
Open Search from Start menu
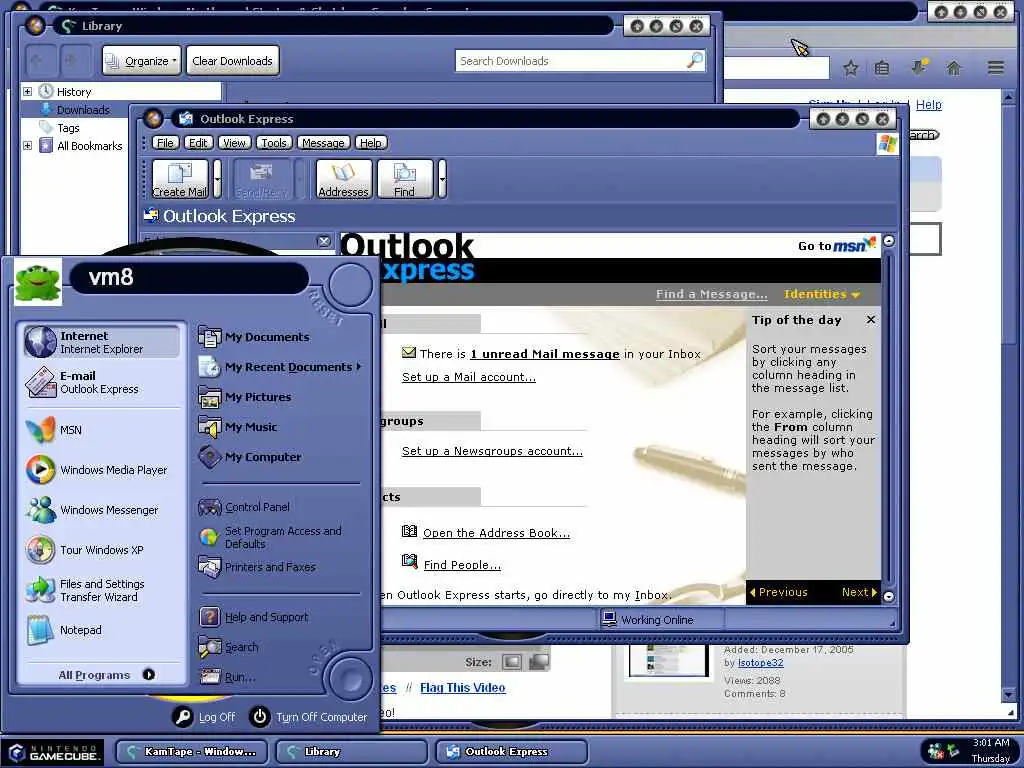[229, 647]
